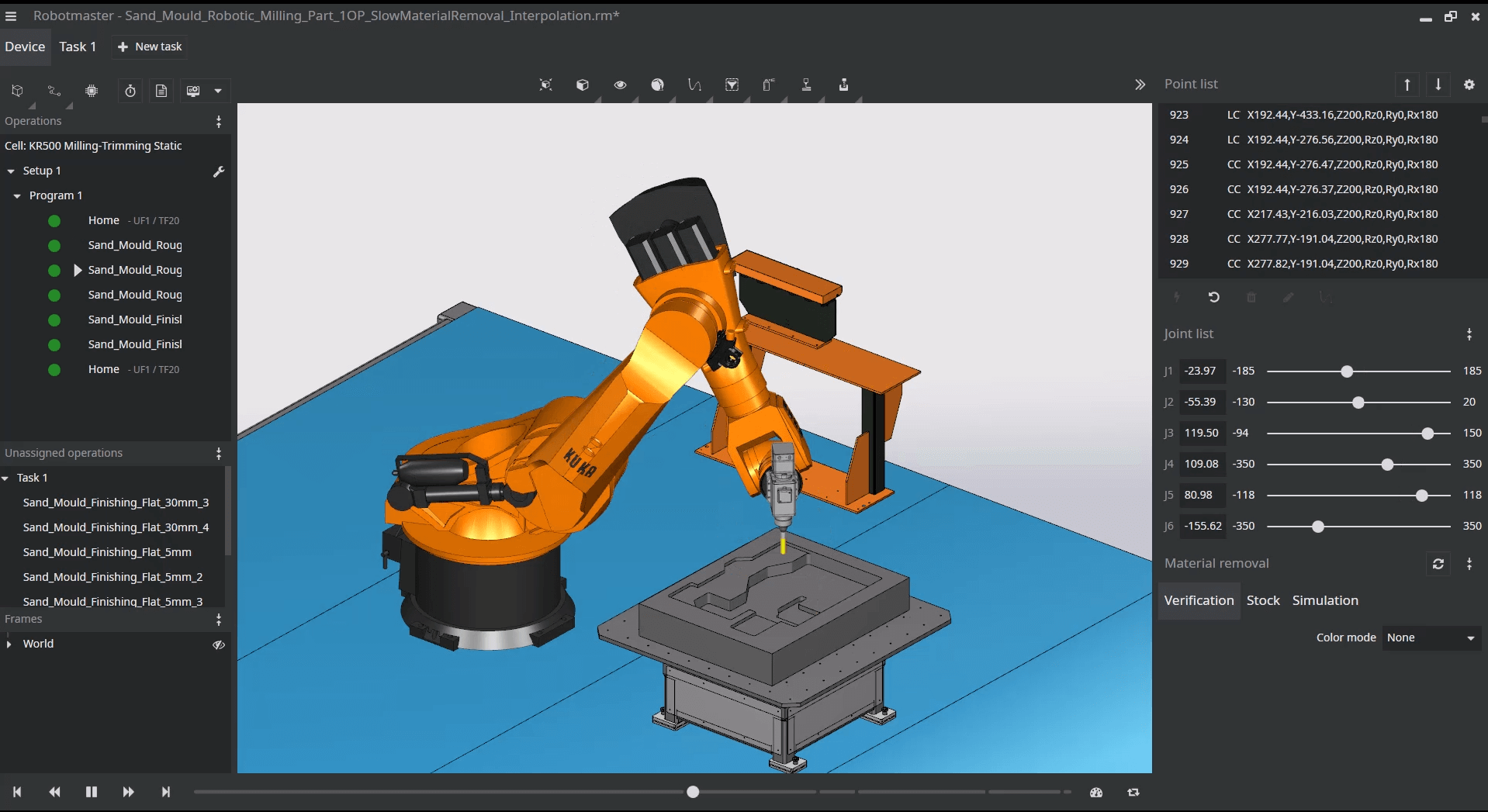Screen dimensions: 1488x812
Task: Click the toolpath curve icon in the viewport toolbar
Action: point(694,85)
